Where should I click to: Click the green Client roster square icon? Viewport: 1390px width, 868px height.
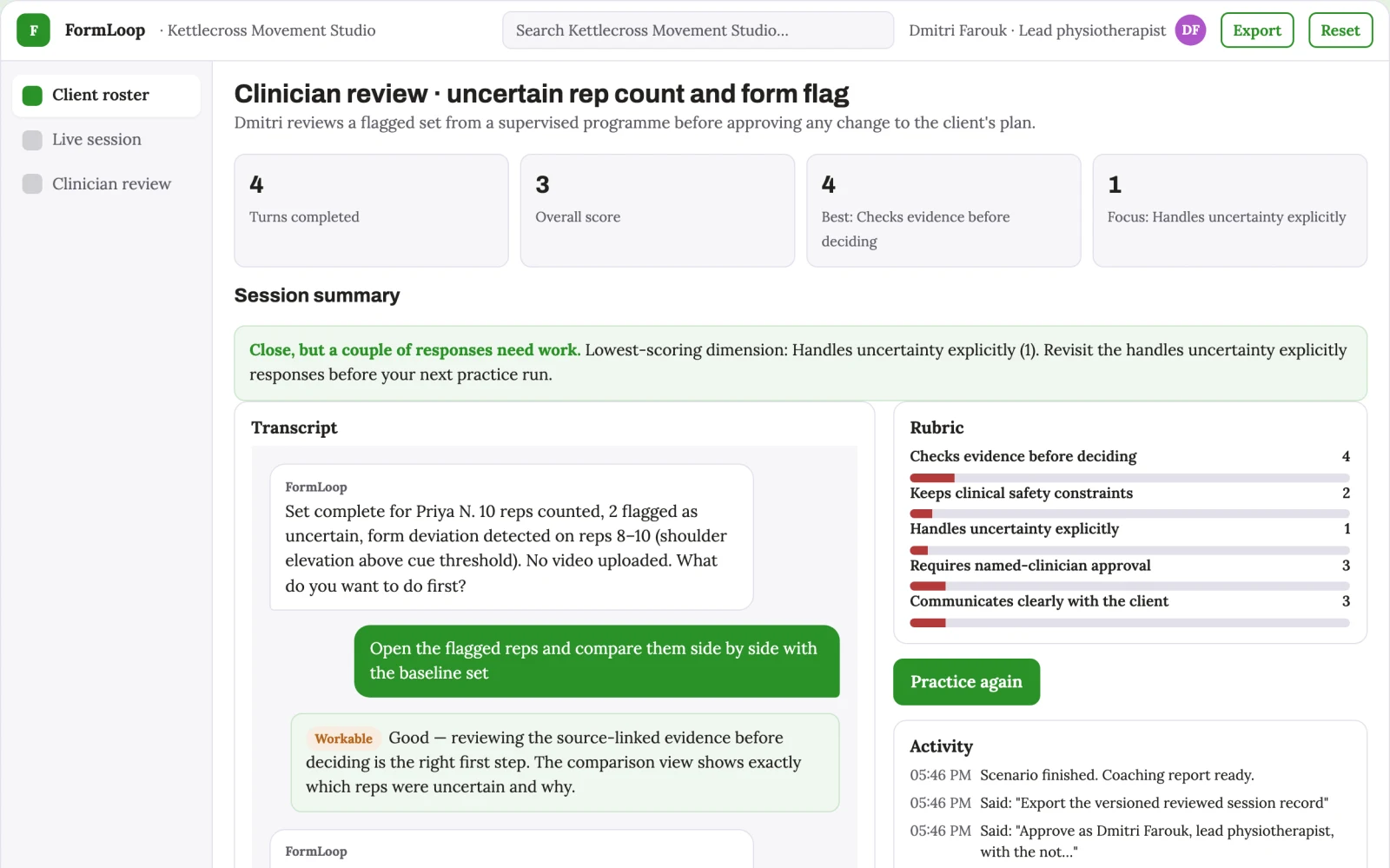pyautogui.click(x=32, y=96)
